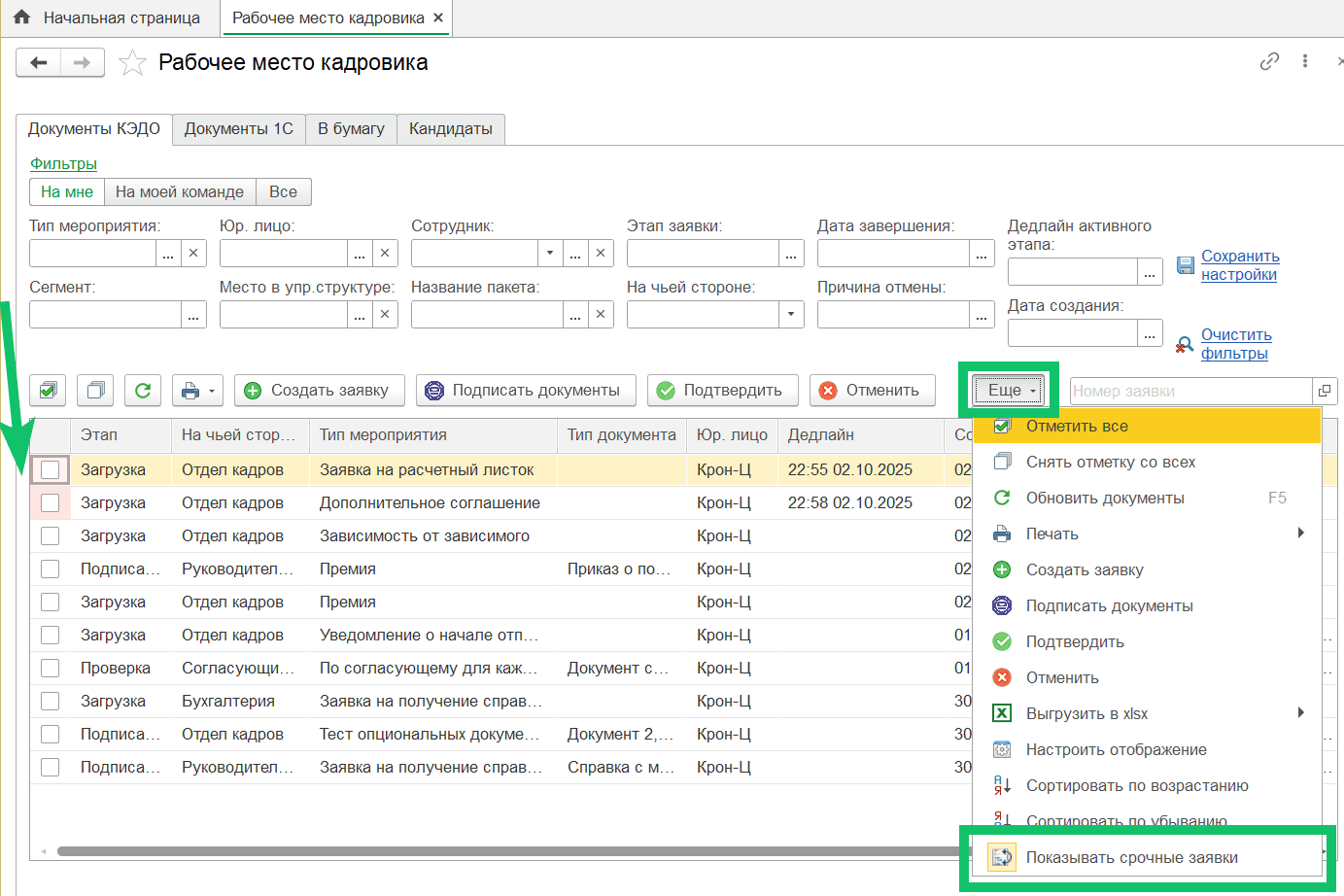This screenshot has height=896, width=1344.
Task: Expand the На чьей стороне dropdown
Action: pyautogui.click(x=791, y=315)
